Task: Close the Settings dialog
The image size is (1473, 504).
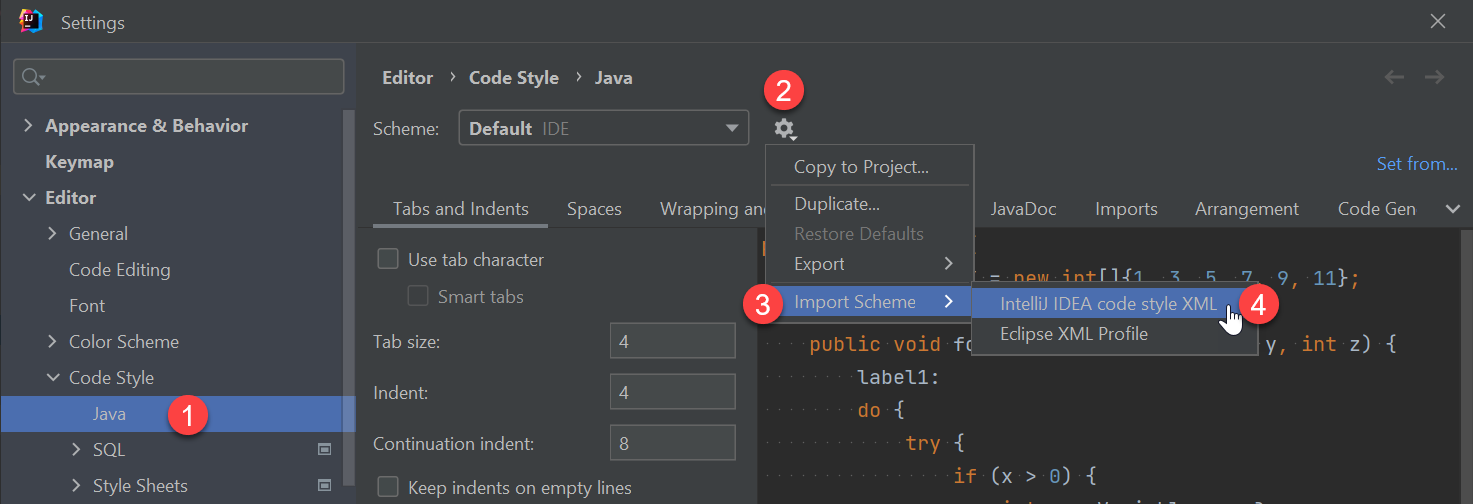Action: point(1437,21)
